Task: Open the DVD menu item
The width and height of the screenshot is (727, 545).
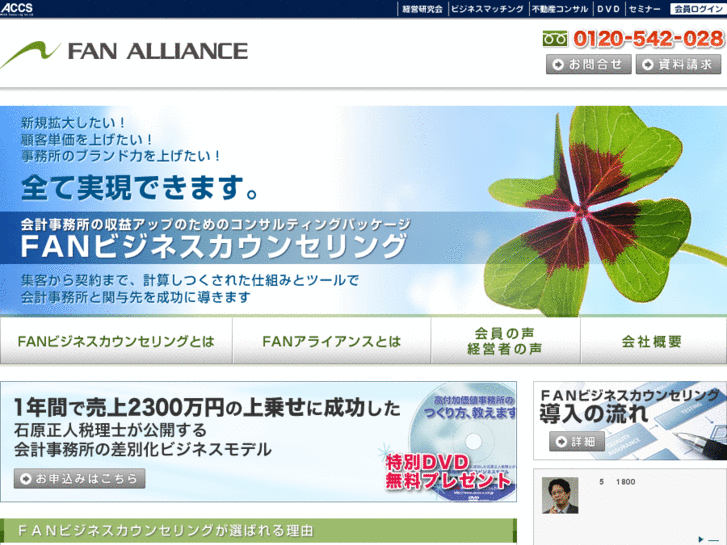Action: click(608, 9)
